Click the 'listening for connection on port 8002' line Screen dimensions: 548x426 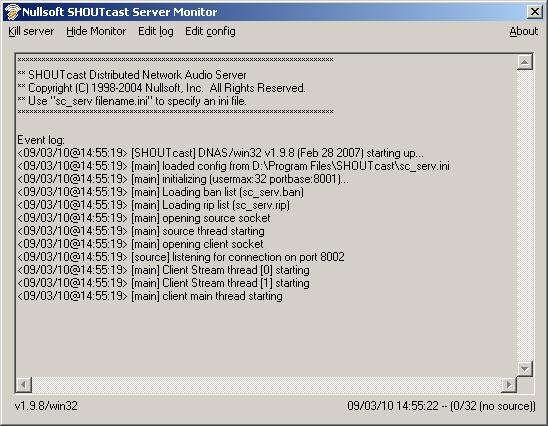(181, 257)
